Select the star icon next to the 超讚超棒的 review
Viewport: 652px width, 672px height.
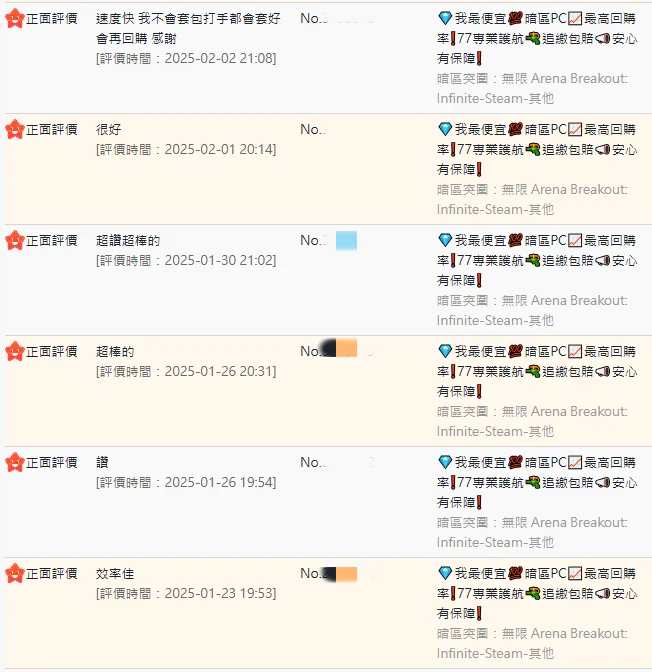tap(15, 240)
